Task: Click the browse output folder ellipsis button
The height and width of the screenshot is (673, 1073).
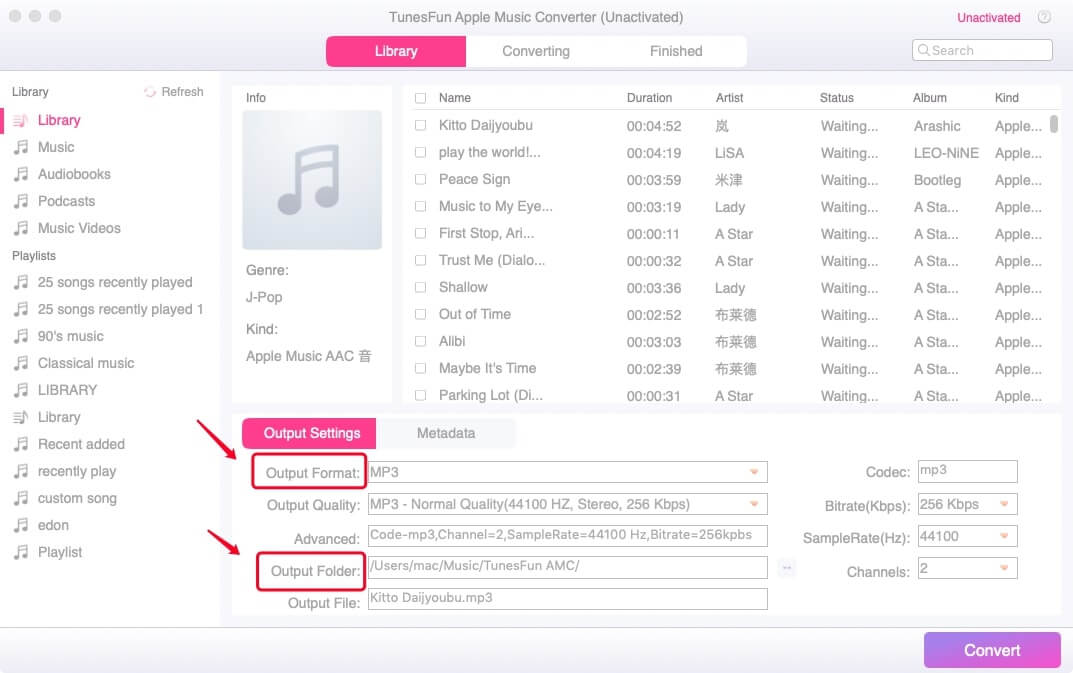Action: [x=787, y=568]
